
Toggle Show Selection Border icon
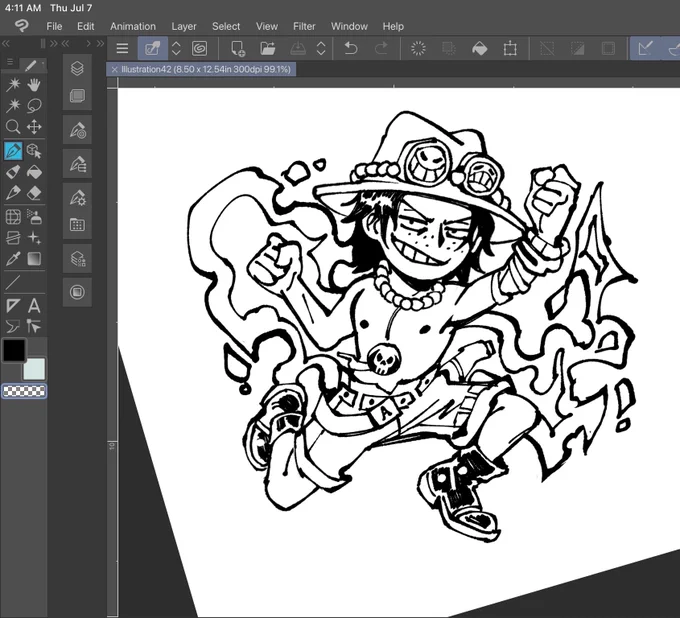pyautogui.click(x=608, y=48)
